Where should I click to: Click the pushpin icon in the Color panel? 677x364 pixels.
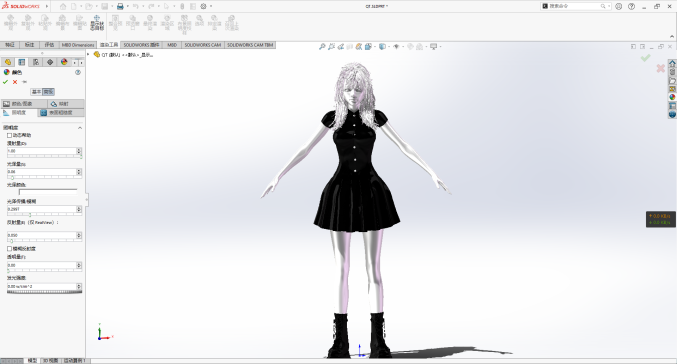coord(24,82)
